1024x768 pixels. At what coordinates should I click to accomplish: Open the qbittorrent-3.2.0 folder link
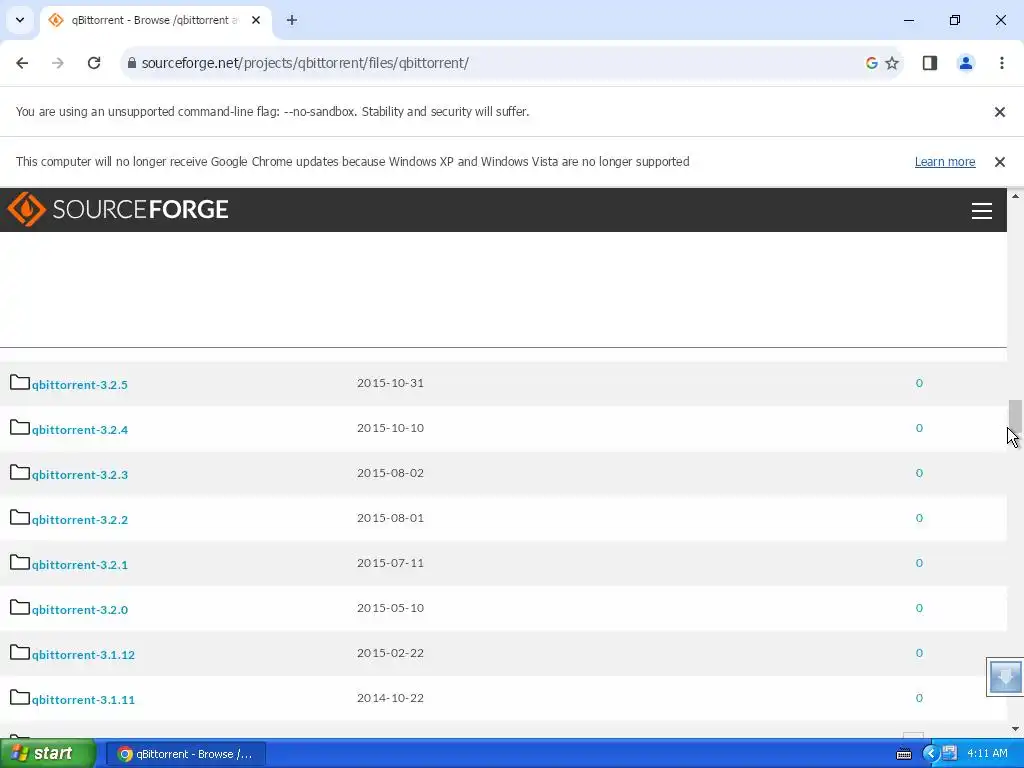coord(80,610)
